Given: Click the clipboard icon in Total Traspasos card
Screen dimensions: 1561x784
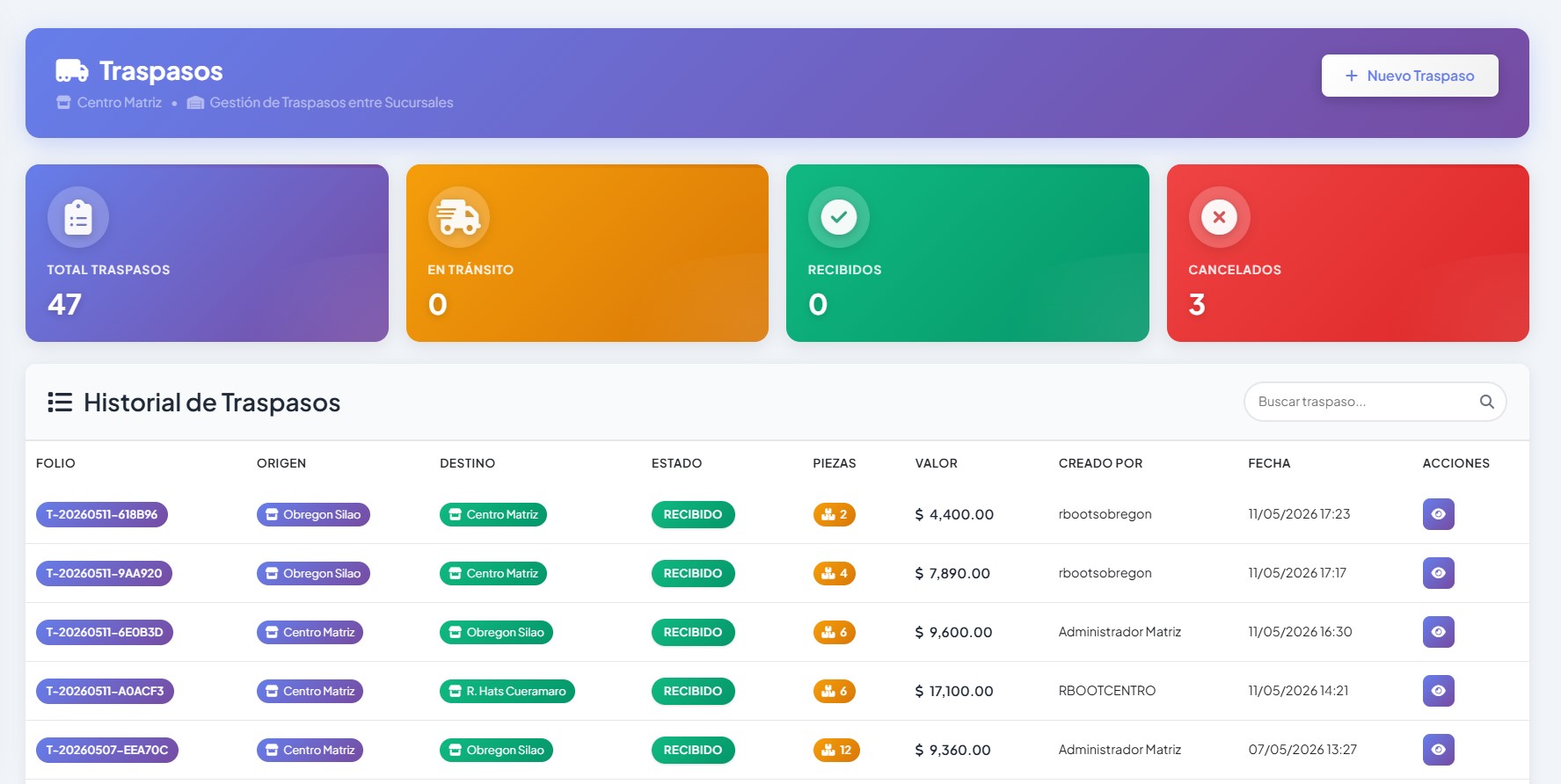Looking at the screenshot, I should [x=78, y=217].
